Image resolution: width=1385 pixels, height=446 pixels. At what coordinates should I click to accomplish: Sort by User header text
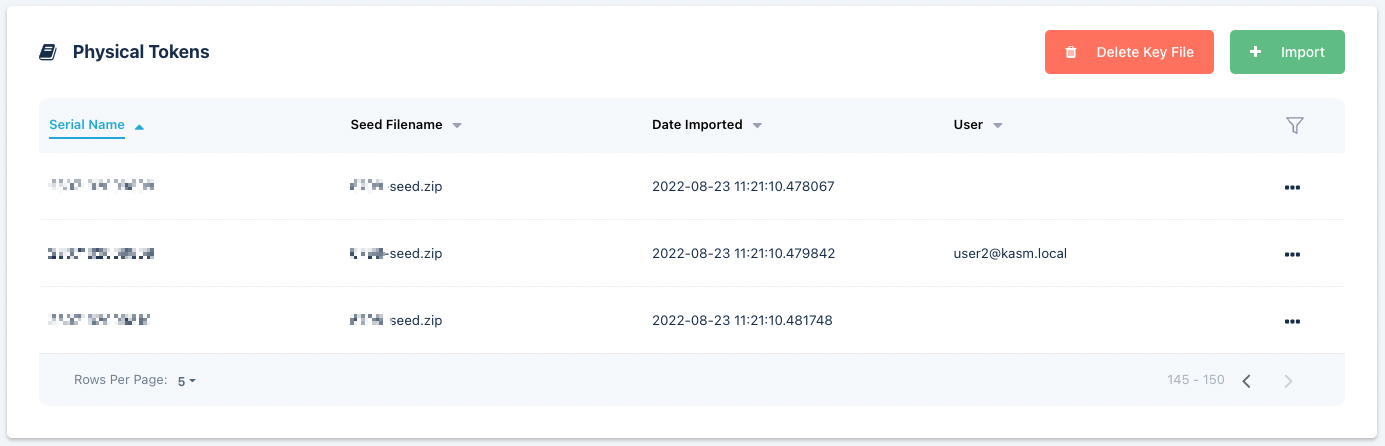click(968, 125)
